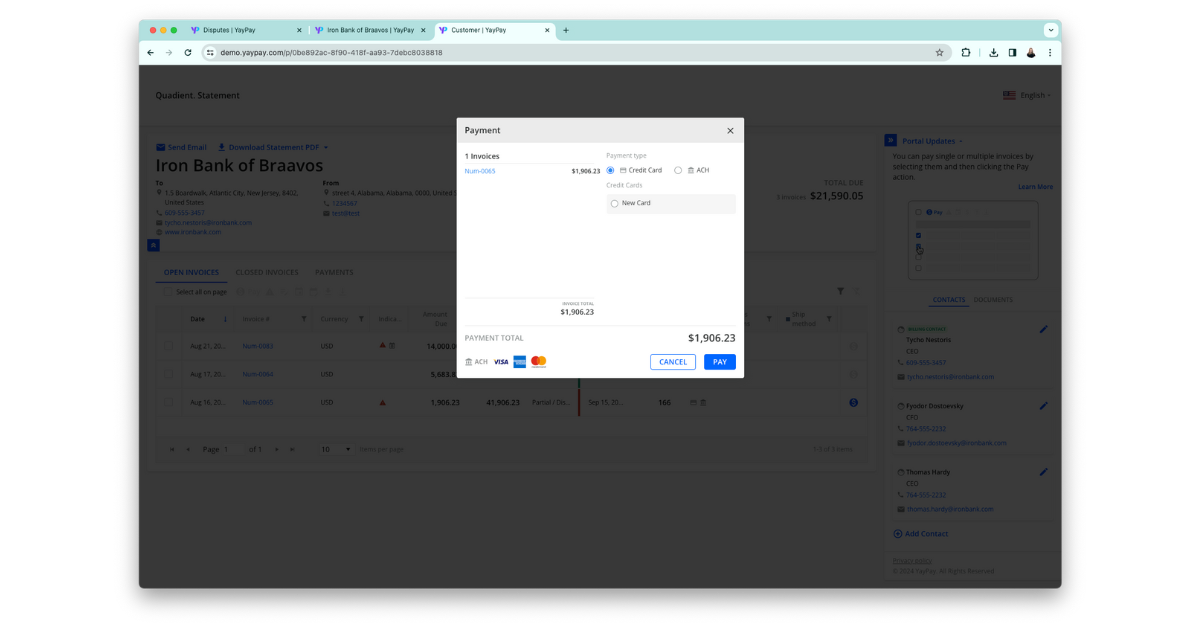Go forward in browser history

click(x=169, y=53)
